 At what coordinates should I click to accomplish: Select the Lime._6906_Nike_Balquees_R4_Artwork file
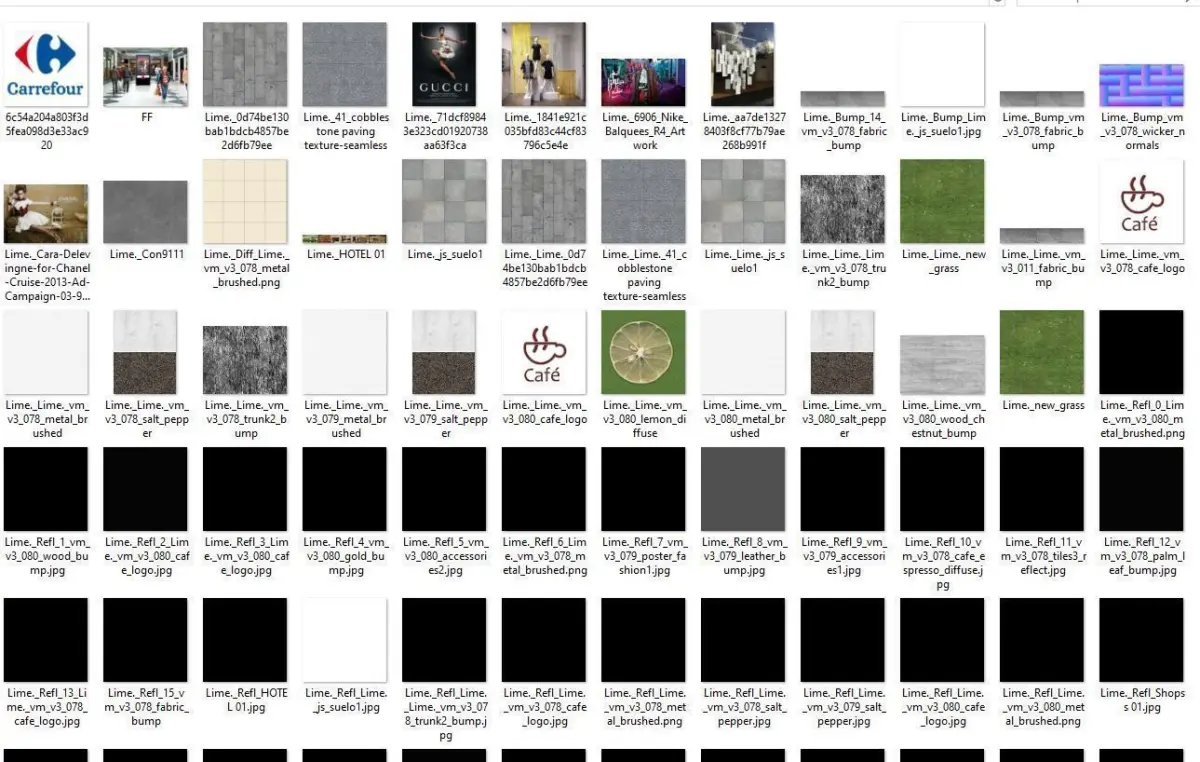(644, 83)
